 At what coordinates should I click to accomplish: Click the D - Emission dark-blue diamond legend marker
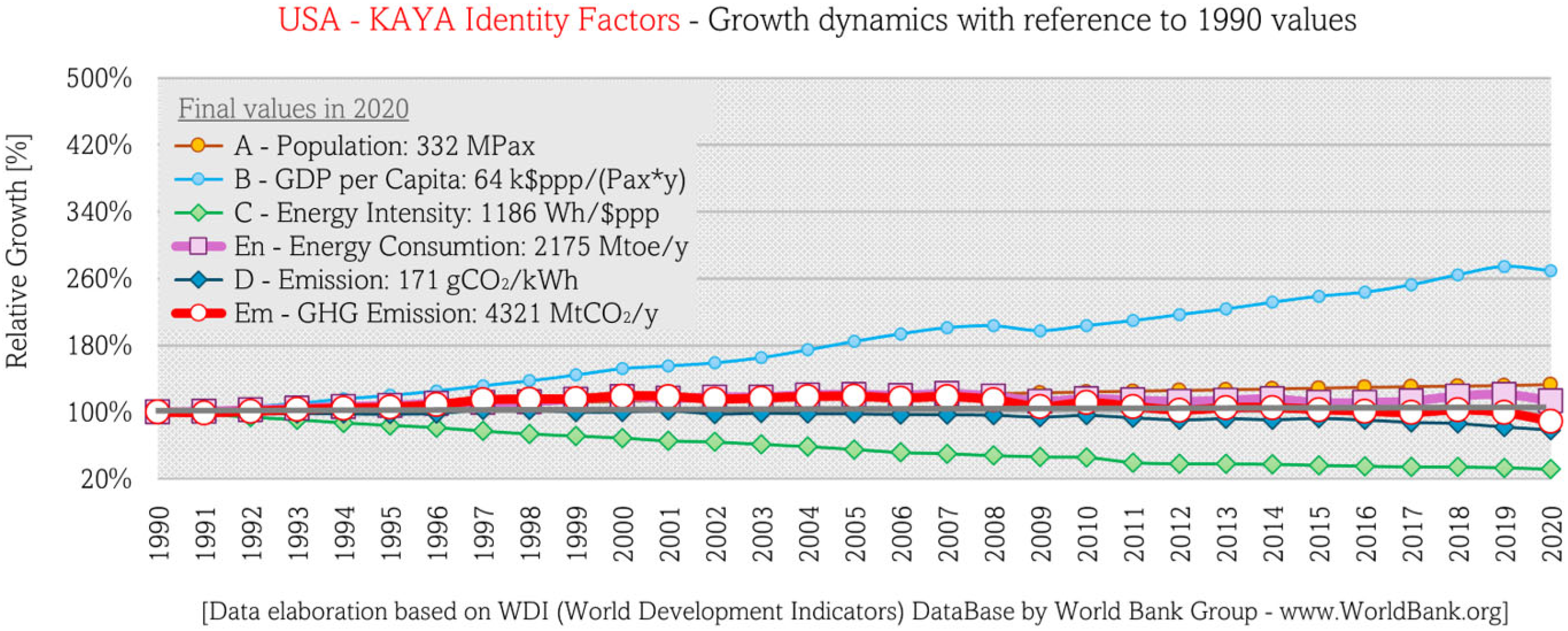198,280
